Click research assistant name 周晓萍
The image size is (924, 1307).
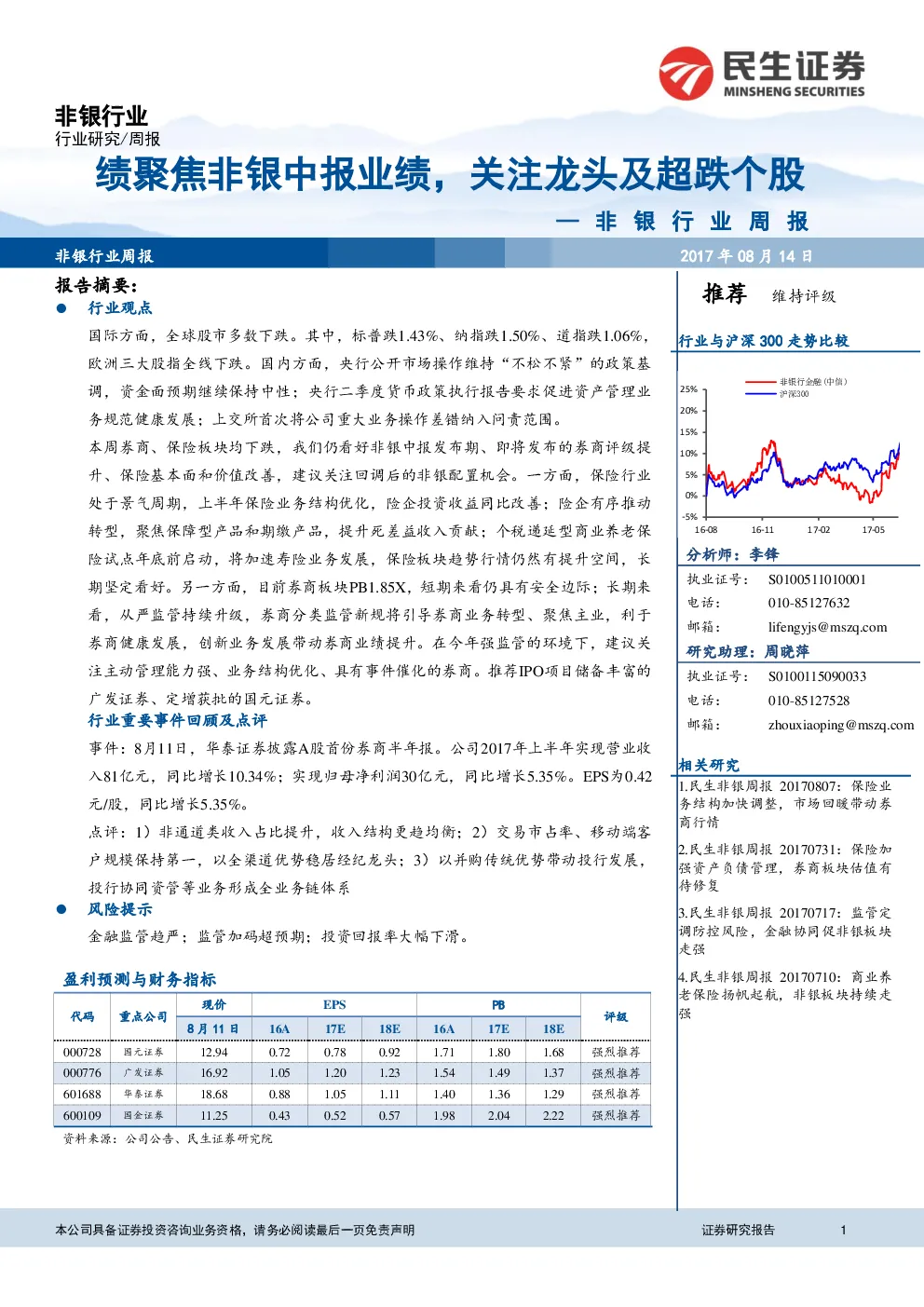787,651
